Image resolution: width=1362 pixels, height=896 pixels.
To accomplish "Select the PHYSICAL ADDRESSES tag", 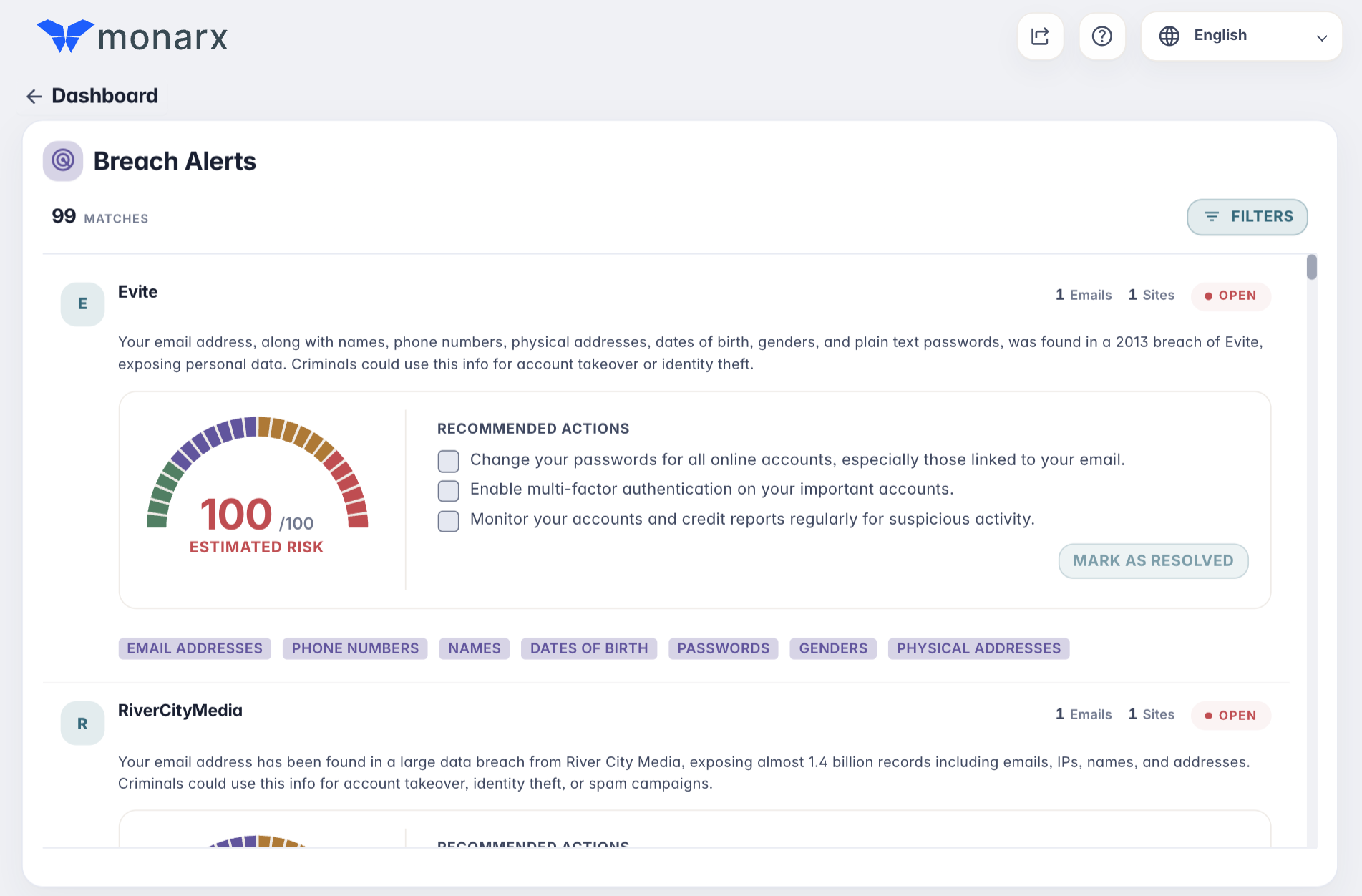I will click(x=979, y=648).
